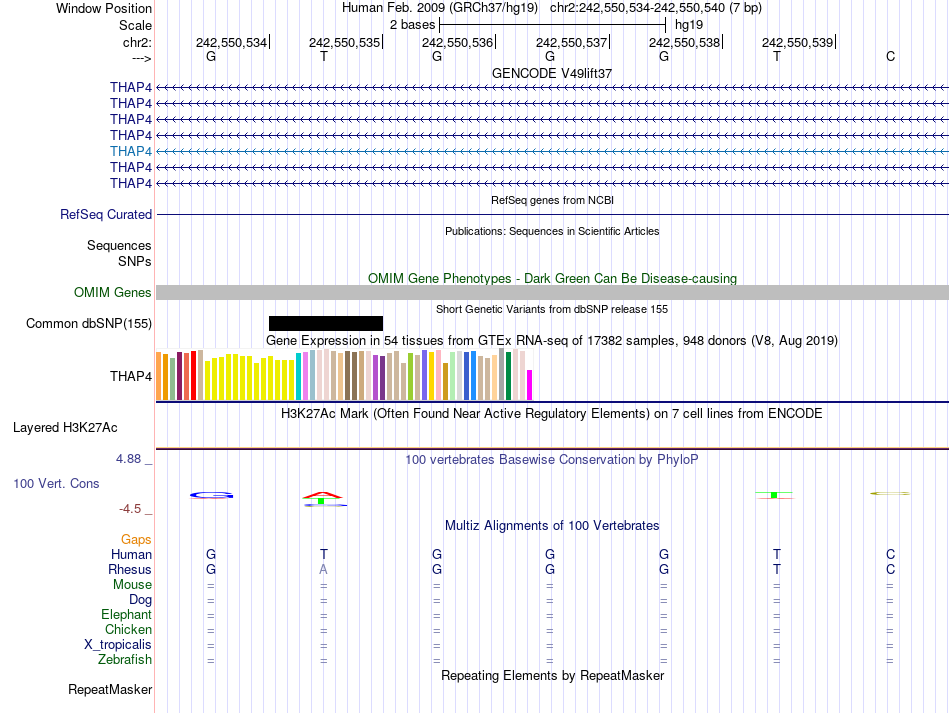Open the Layered H3K27Ac track label
The width and height of the screenshot is (950, 713).
click(x=65, y=428)
